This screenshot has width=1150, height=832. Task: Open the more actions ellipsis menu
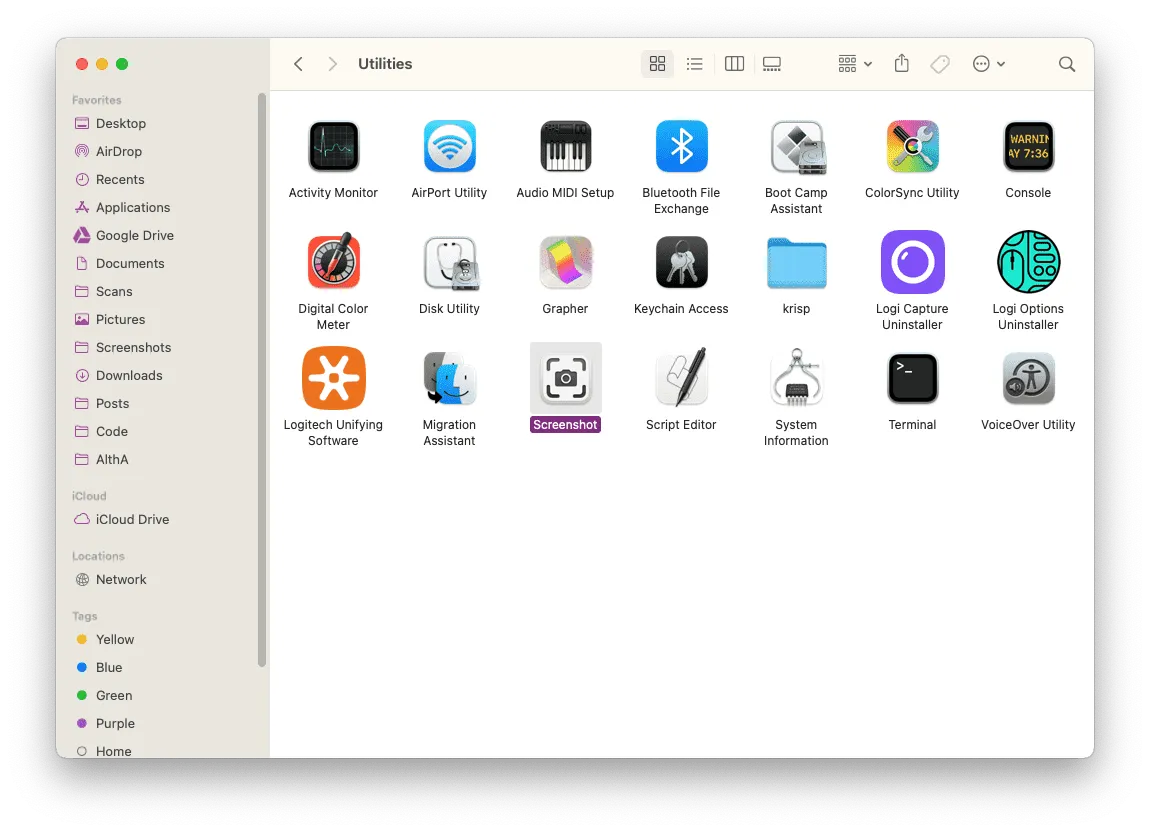point(988,63)
